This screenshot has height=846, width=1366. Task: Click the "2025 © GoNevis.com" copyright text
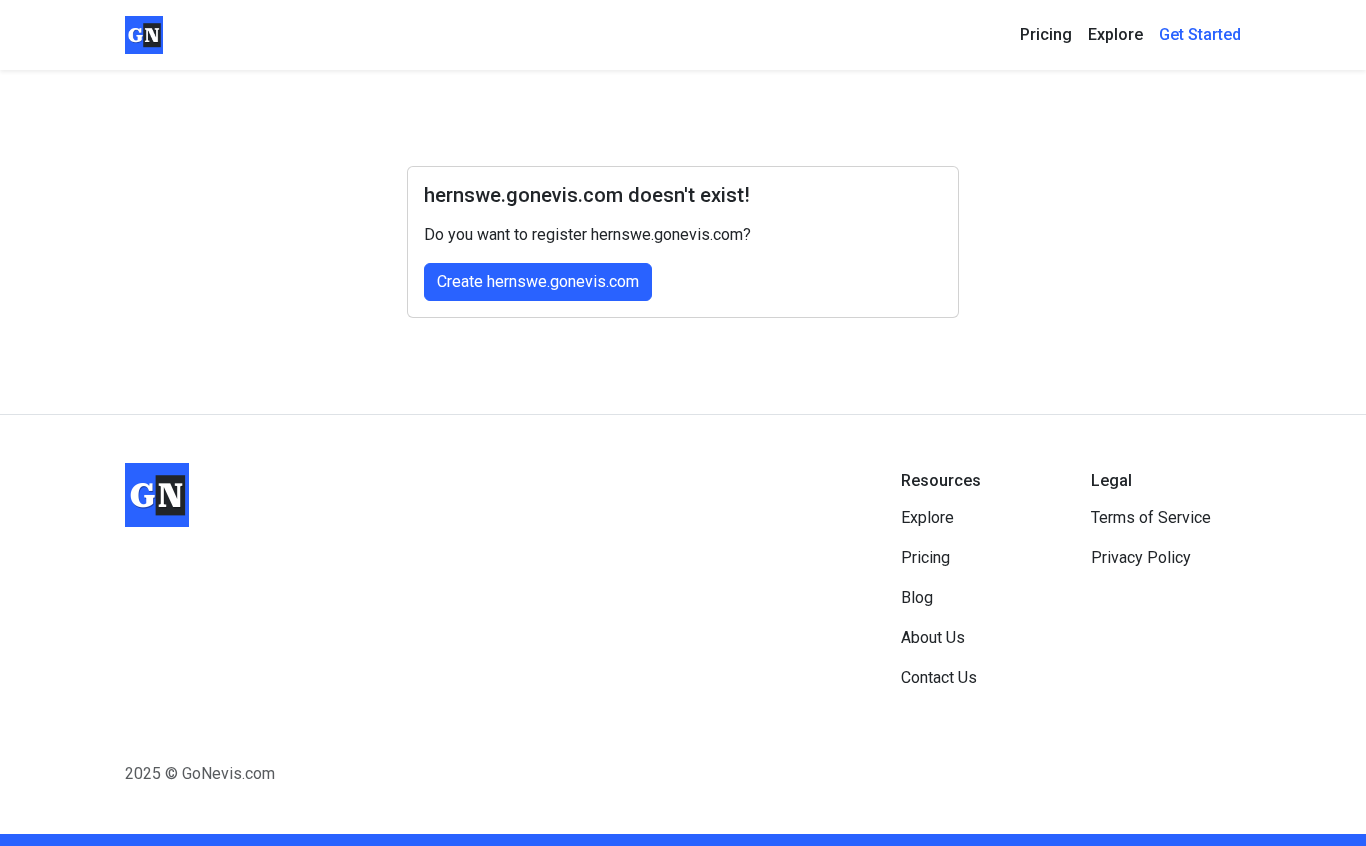pos(200,774)
